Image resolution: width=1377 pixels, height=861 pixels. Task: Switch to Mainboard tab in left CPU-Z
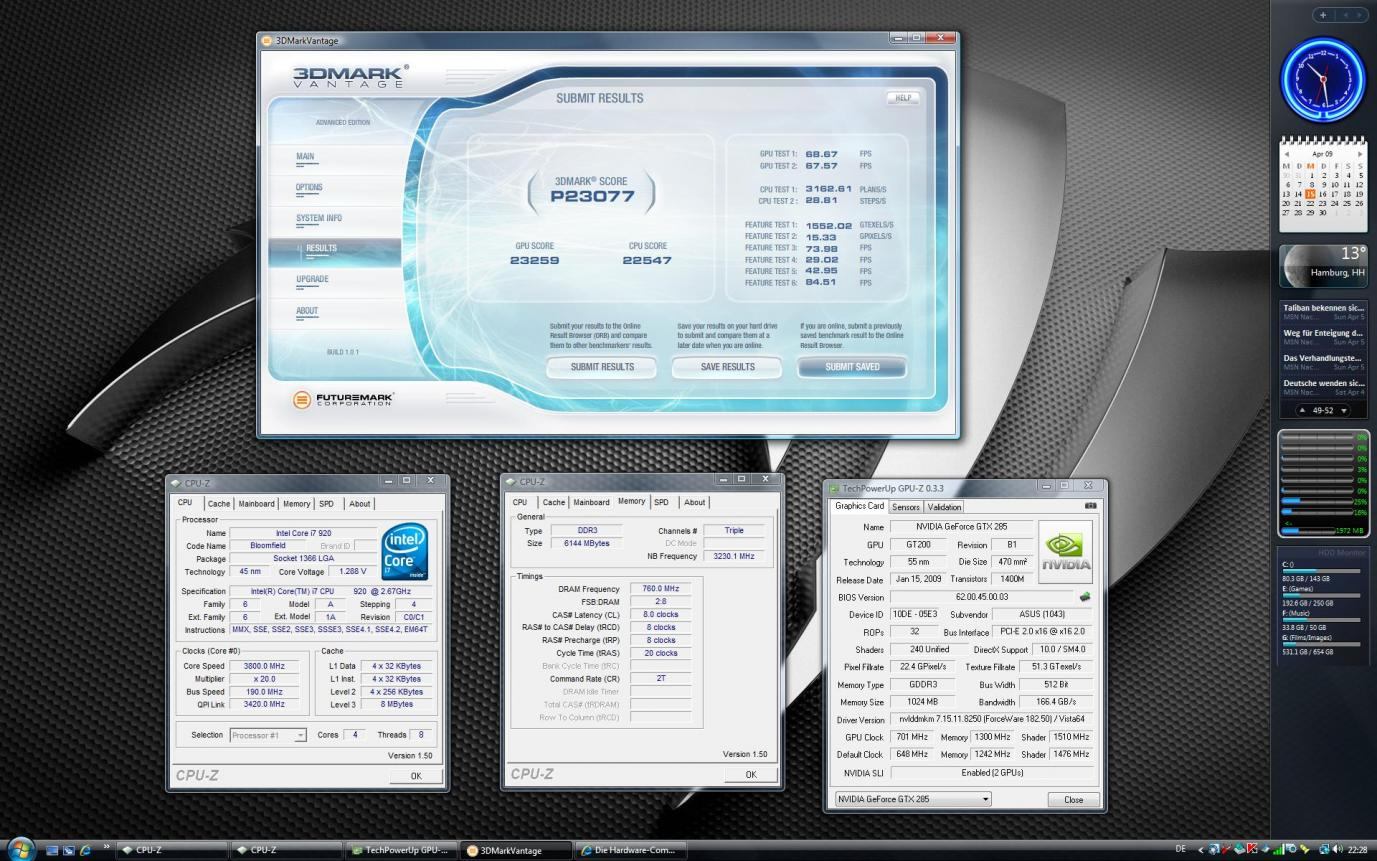pos(256,504)
